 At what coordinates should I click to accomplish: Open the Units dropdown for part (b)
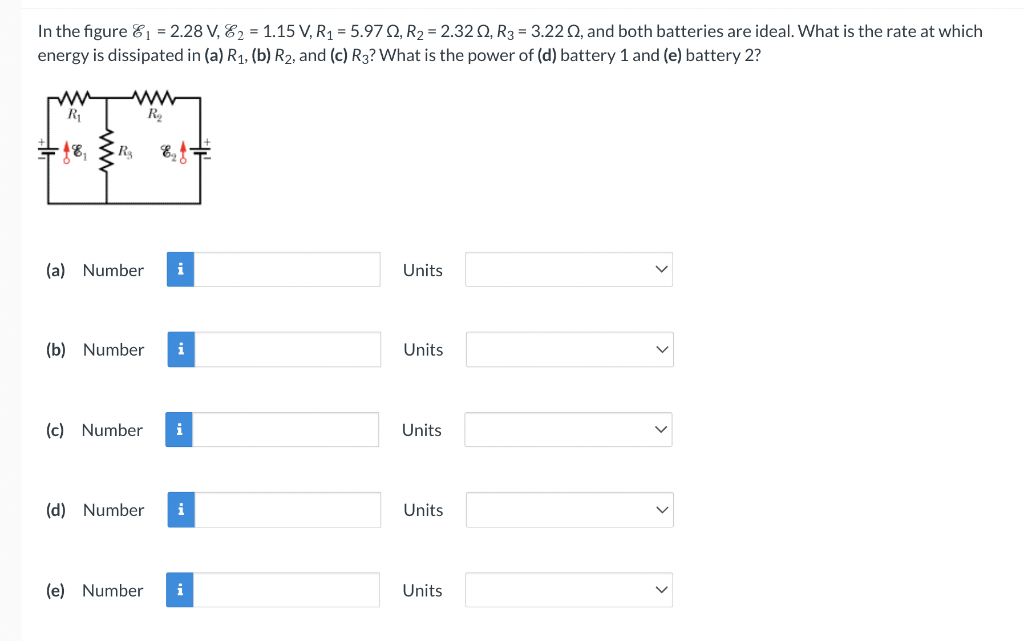coord(569,349)
